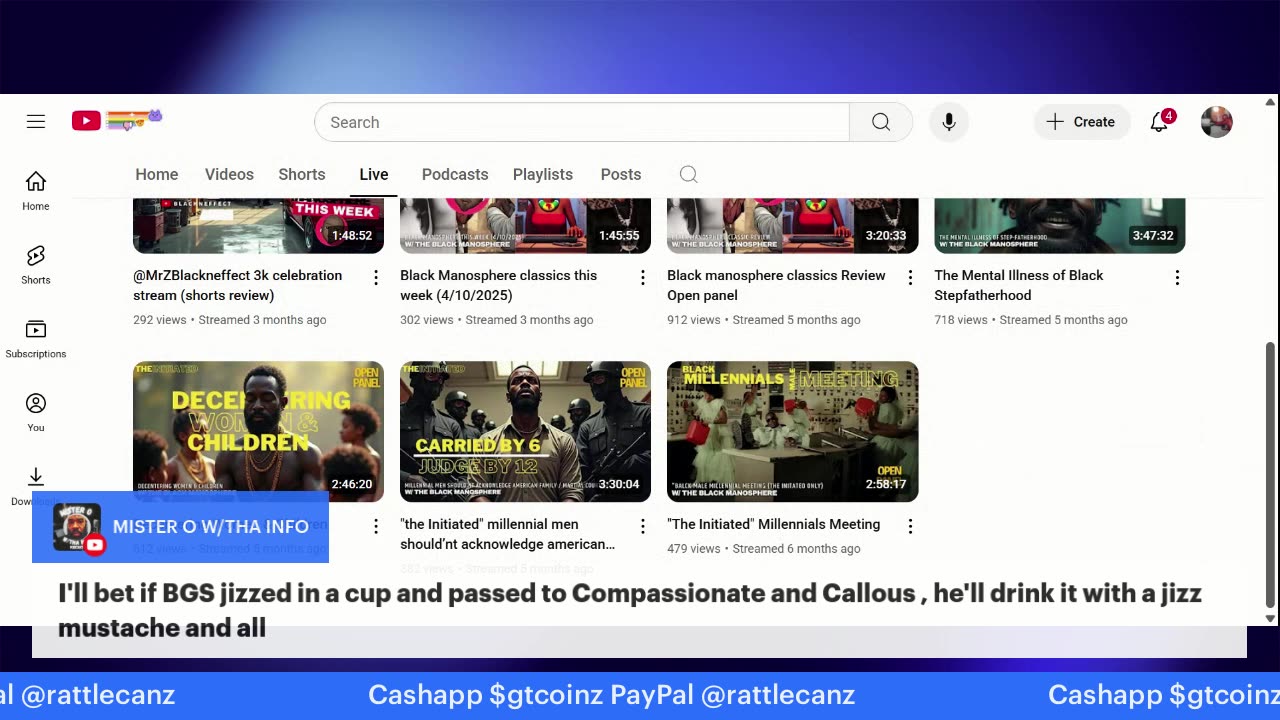Open 'The Mental Illness of Black Stepfatherhood' title
Image resolution: width=1280 pixels, height=720 pixels.
click(1019, 285)
